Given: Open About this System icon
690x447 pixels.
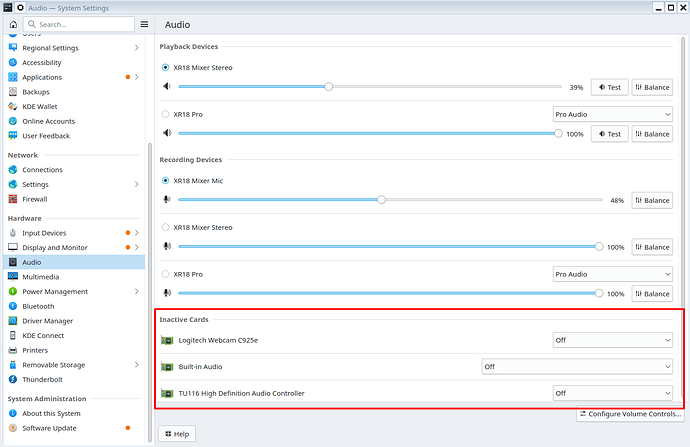Looking at the screenshot, I should click(x=13, y=413).
